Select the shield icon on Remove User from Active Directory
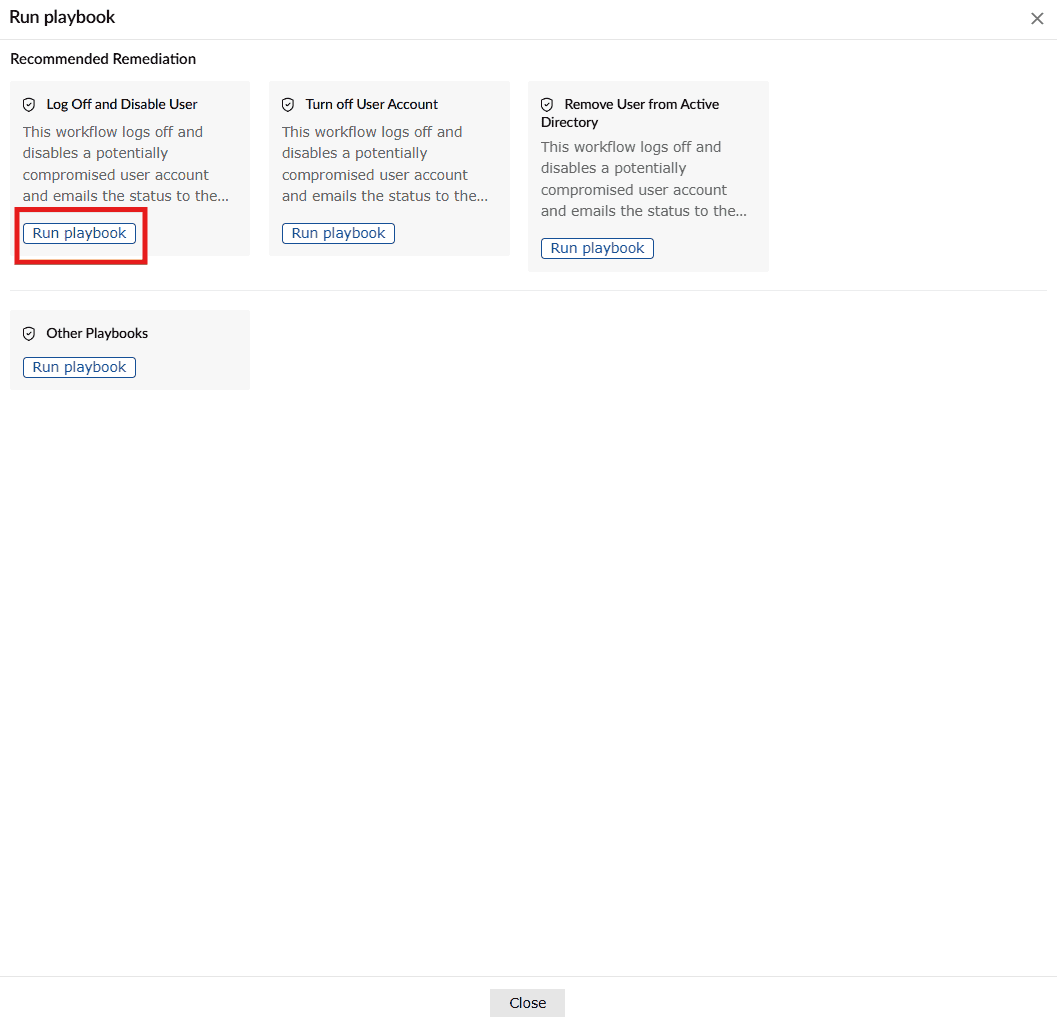Image resolution: width=1057 pixels, height=1022 pixels. (x=547, y=104)
